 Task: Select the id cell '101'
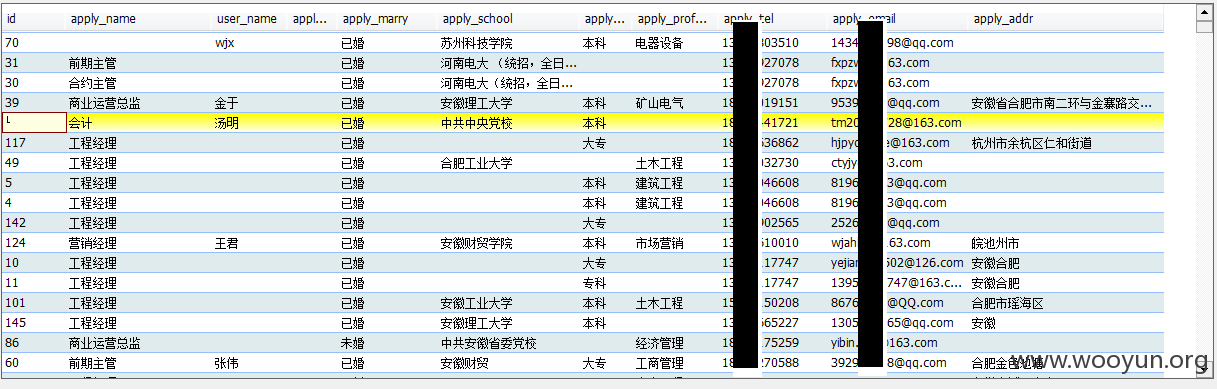click(15, 303)
